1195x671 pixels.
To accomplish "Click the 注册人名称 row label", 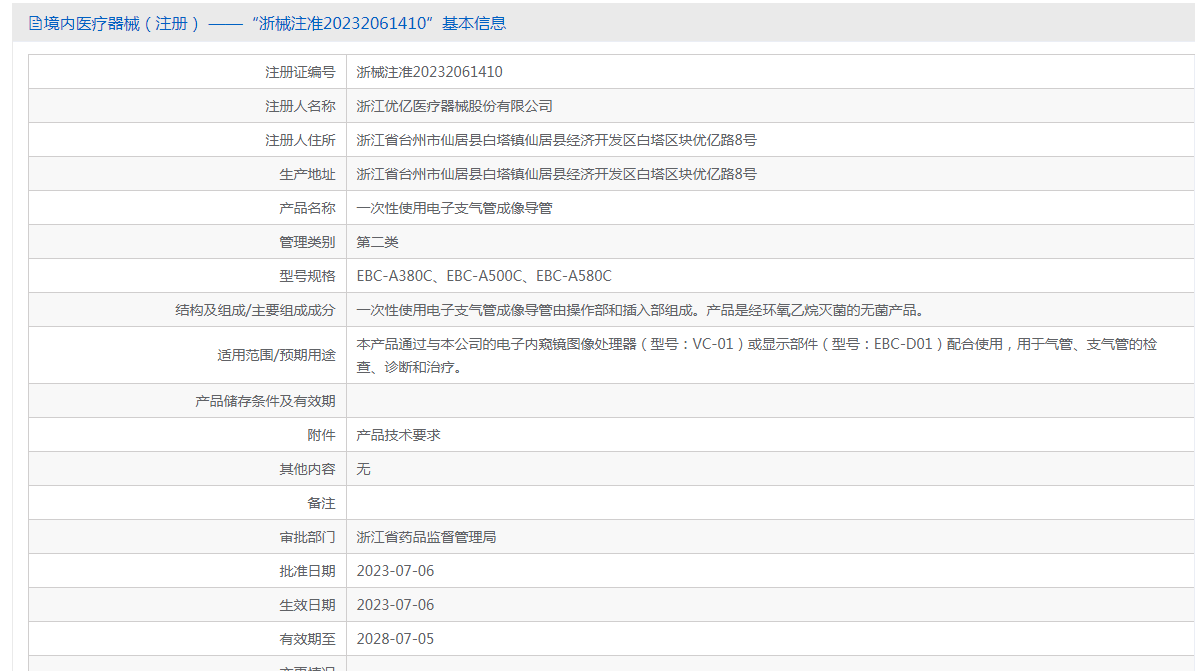I will (x=300, y=106).
